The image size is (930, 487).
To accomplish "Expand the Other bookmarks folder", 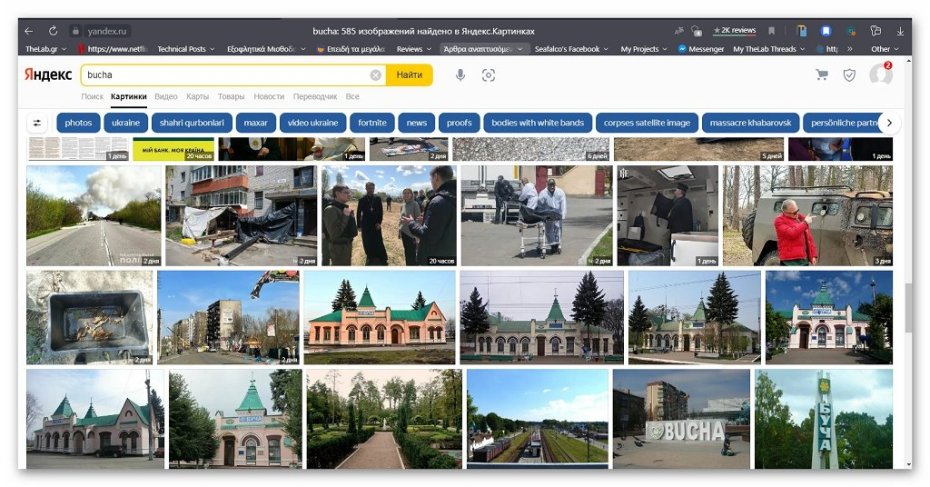I will pyautogui.click(x=884, y=49).
